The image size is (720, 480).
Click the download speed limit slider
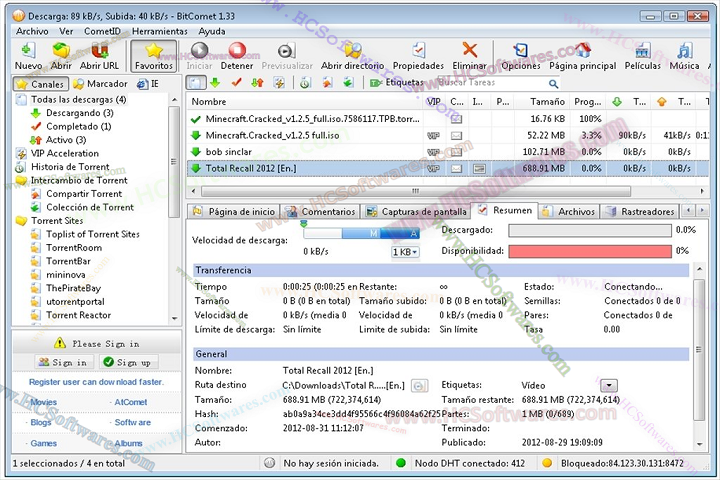(361, 233)
